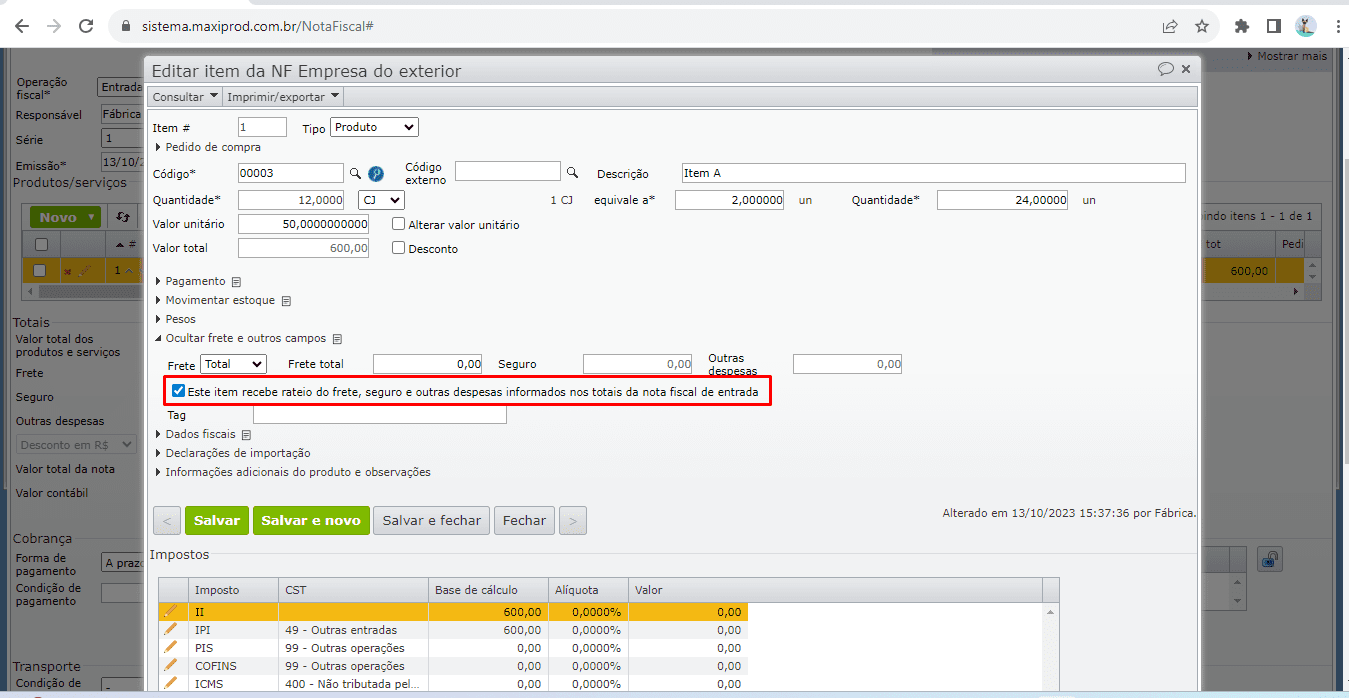Click the Tag input field

point(380,414)
